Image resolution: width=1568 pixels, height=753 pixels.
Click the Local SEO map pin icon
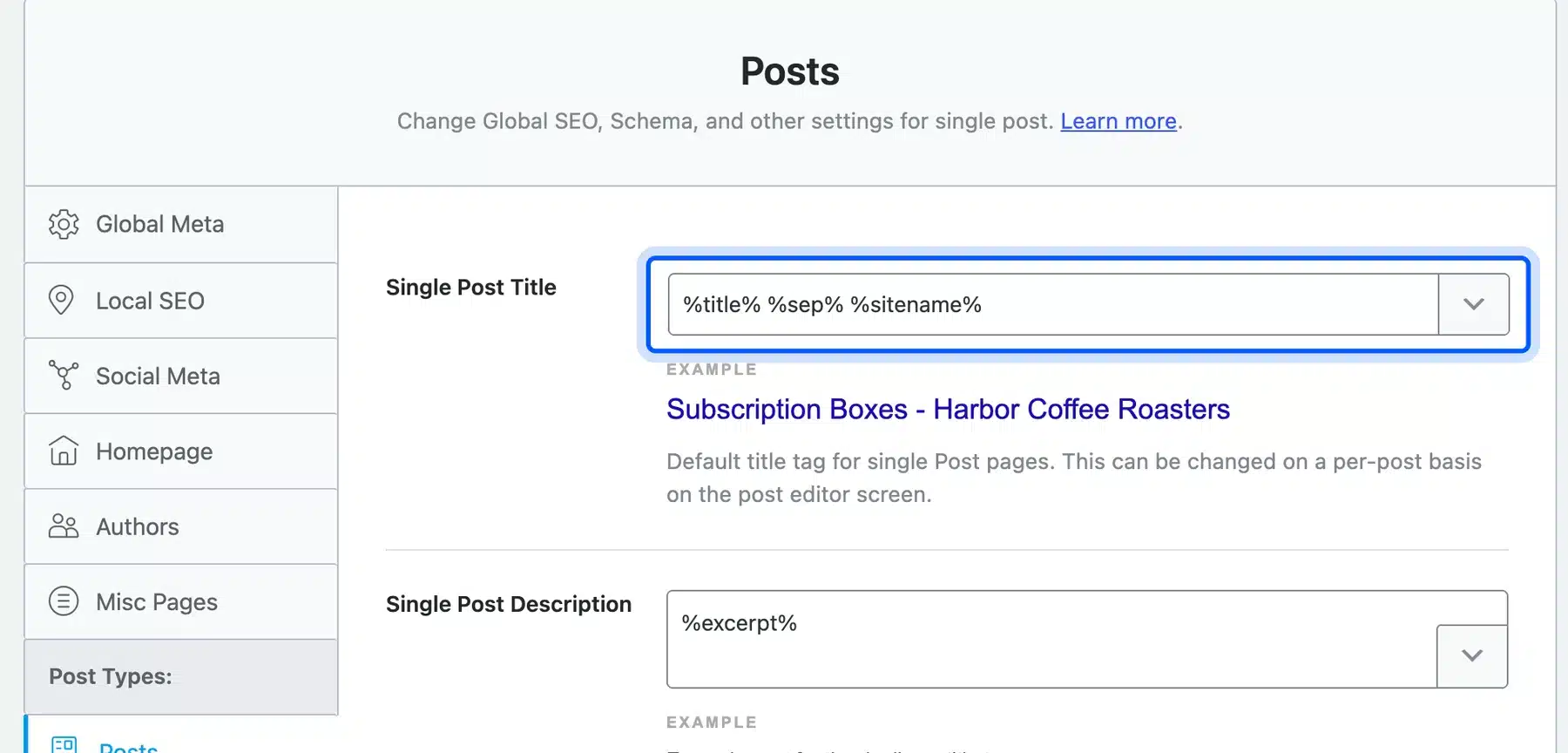[61, 300]
